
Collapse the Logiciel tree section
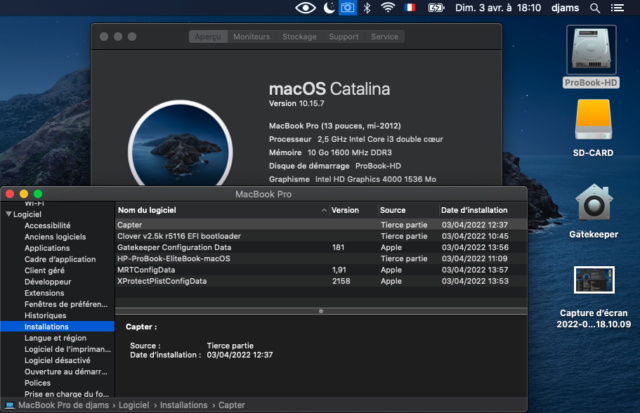9,214
